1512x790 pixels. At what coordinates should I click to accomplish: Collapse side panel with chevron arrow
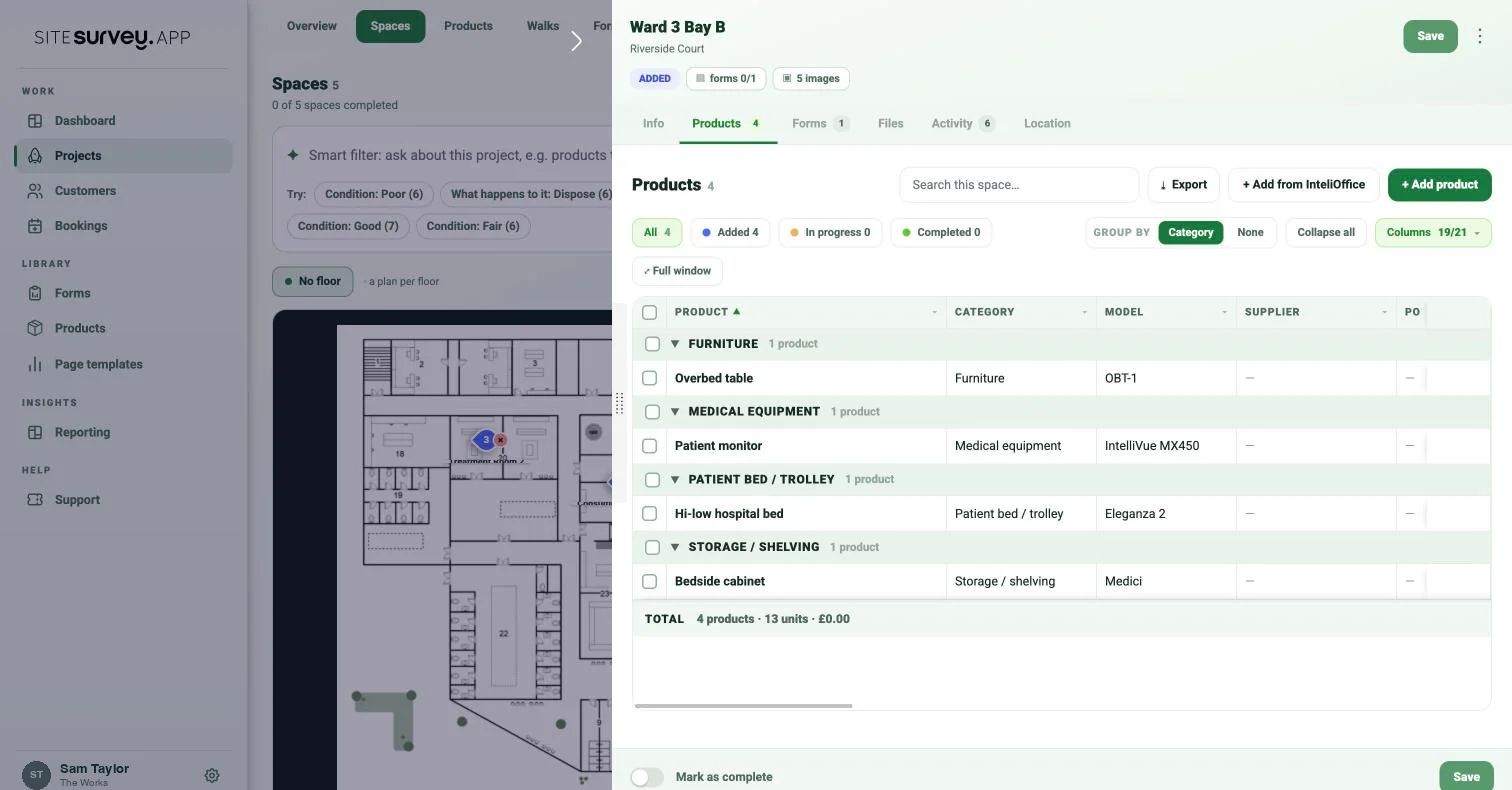tap(576, 41)
